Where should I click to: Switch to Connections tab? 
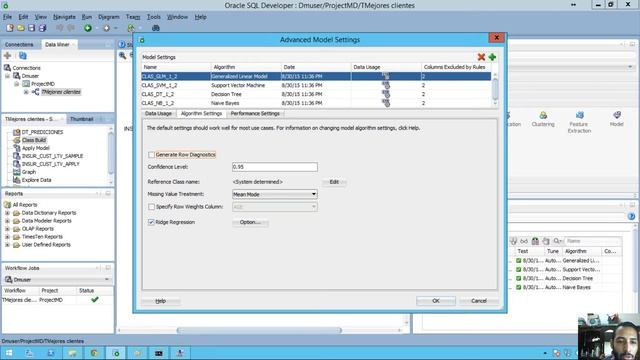point(19,44)
